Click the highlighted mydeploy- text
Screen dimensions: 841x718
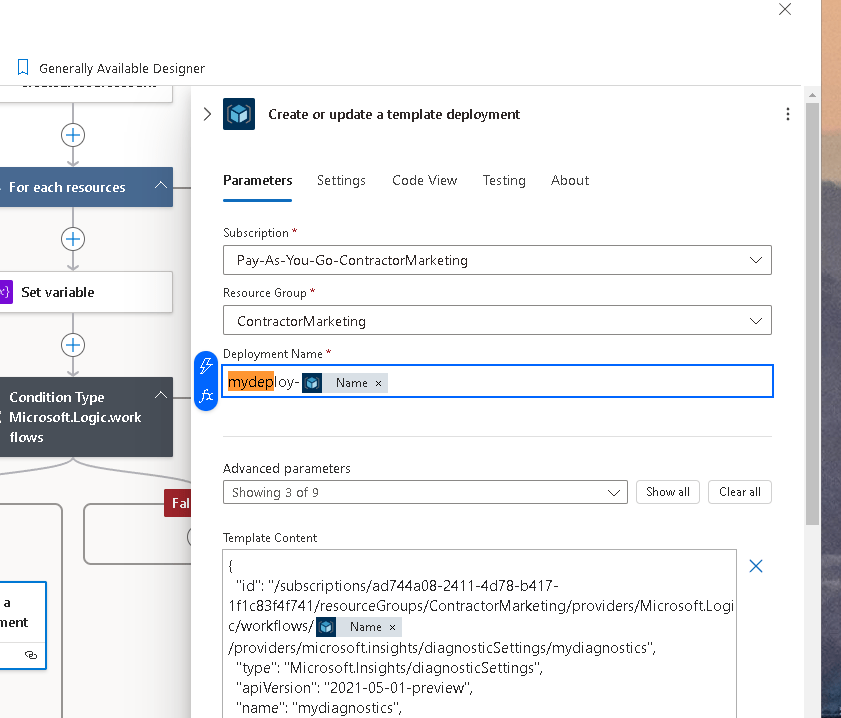pyautogui.click(x=263, y=382)
